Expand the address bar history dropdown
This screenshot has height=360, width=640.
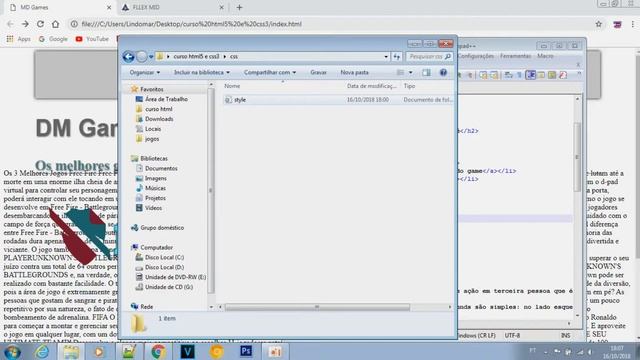tap(386, 57)
